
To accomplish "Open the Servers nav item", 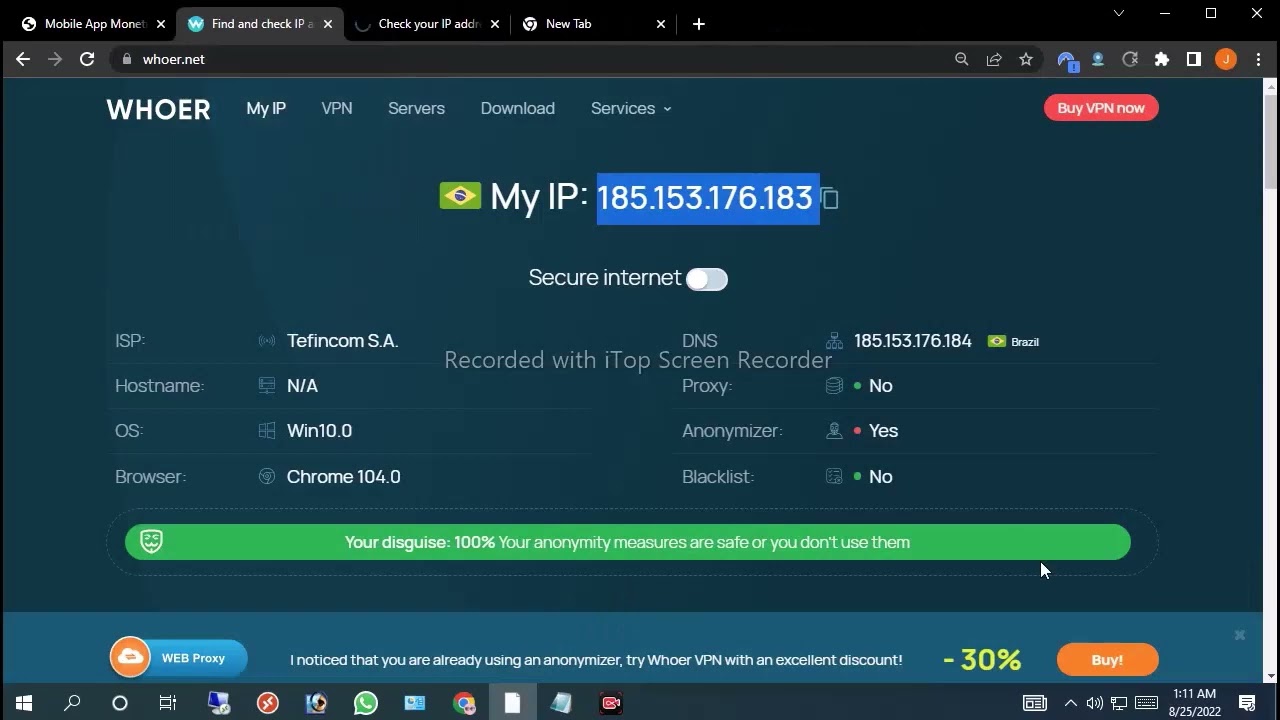I will point(416,108).
